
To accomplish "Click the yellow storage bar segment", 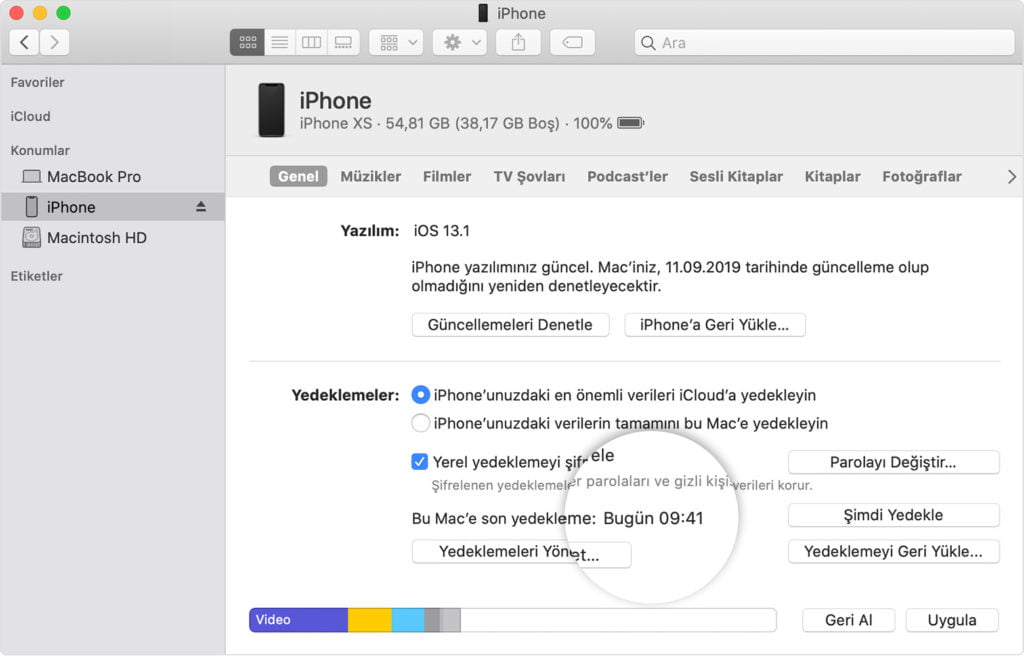I will pos(370,619).
